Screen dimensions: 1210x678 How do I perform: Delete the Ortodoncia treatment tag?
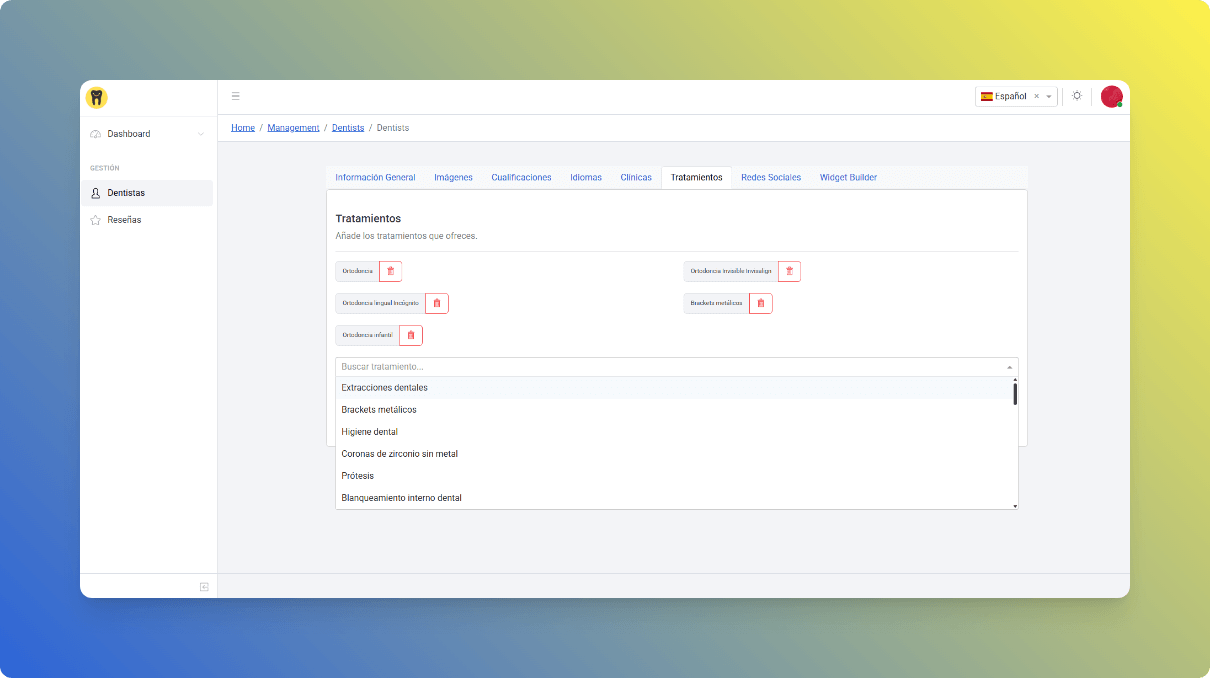pos(391,271)
